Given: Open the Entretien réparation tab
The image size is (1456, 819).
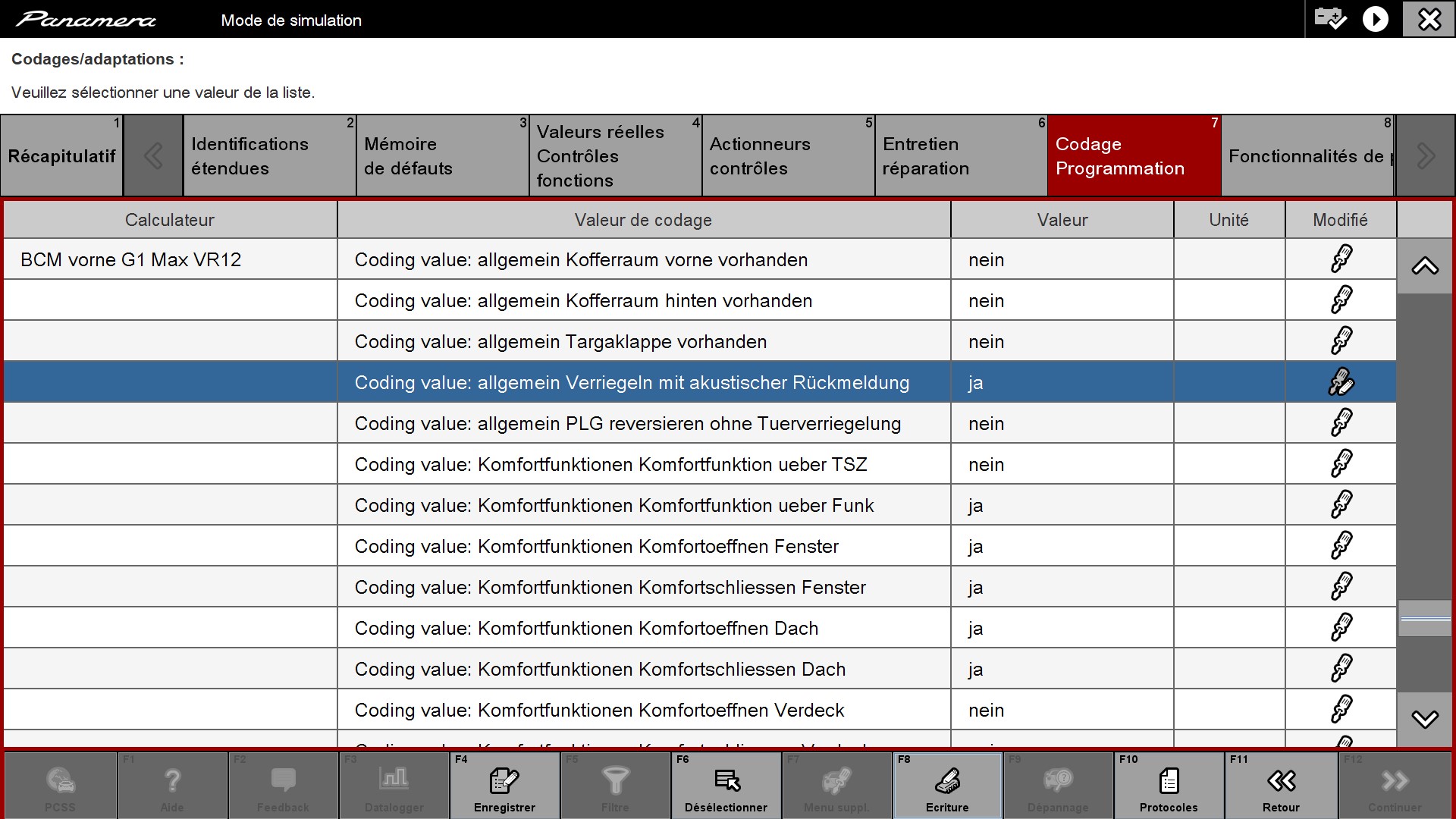Looking at the screenshot, I should pyautogui.click(x=961, y=156).
